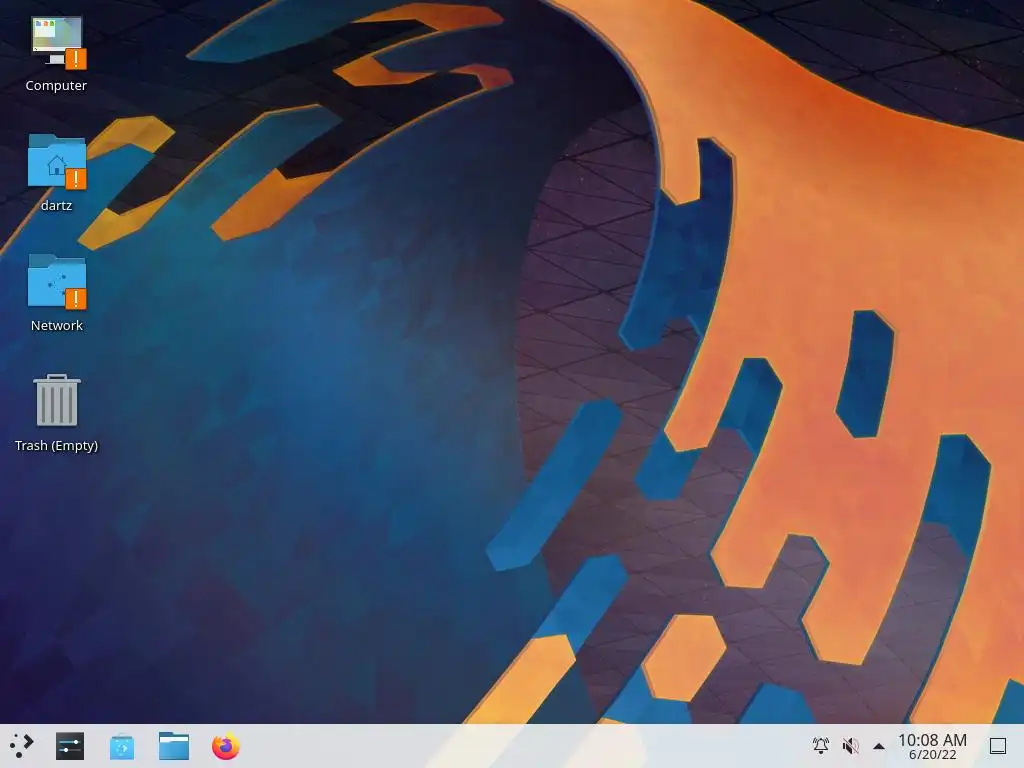Click the muted audio volume tray icon
This screenshot has height=768, width=1024.
[x=850, y=745]
